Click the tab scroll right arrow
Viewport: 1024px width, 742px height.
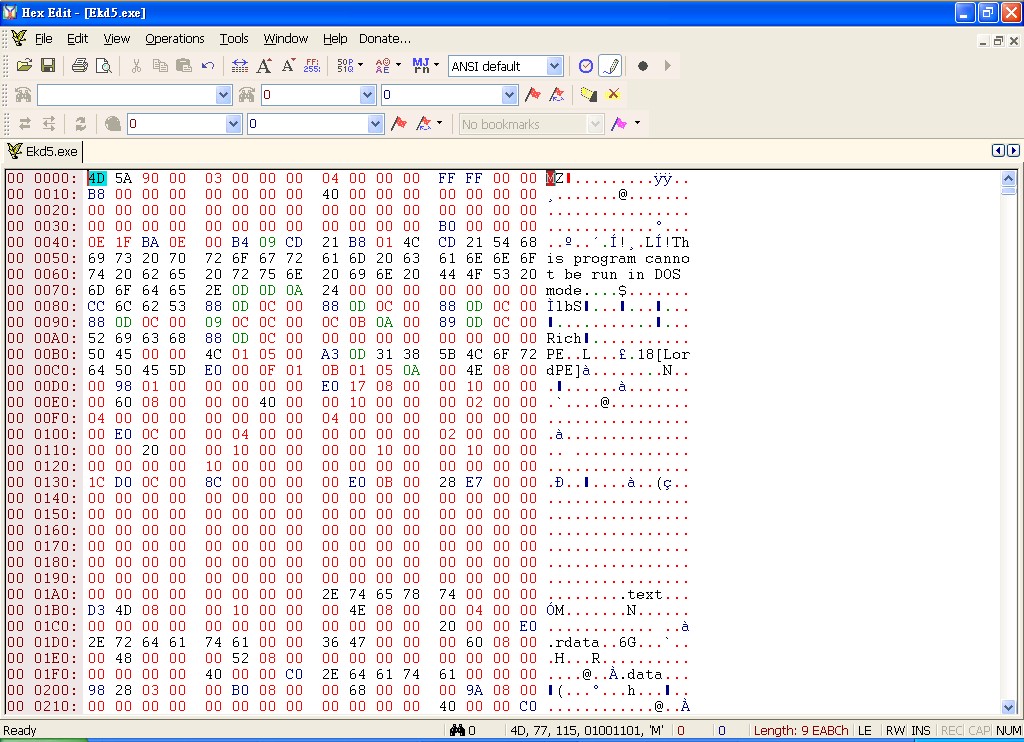click(x=1014, y=151)
